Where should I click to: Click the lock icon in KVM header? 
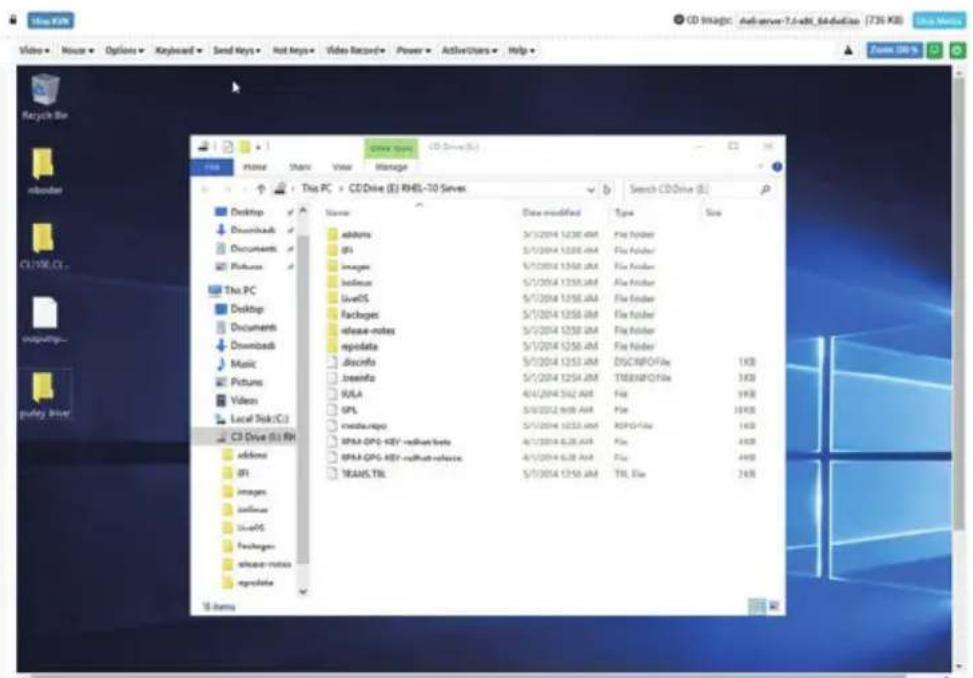pyautogui.click(x=13, y=20)
